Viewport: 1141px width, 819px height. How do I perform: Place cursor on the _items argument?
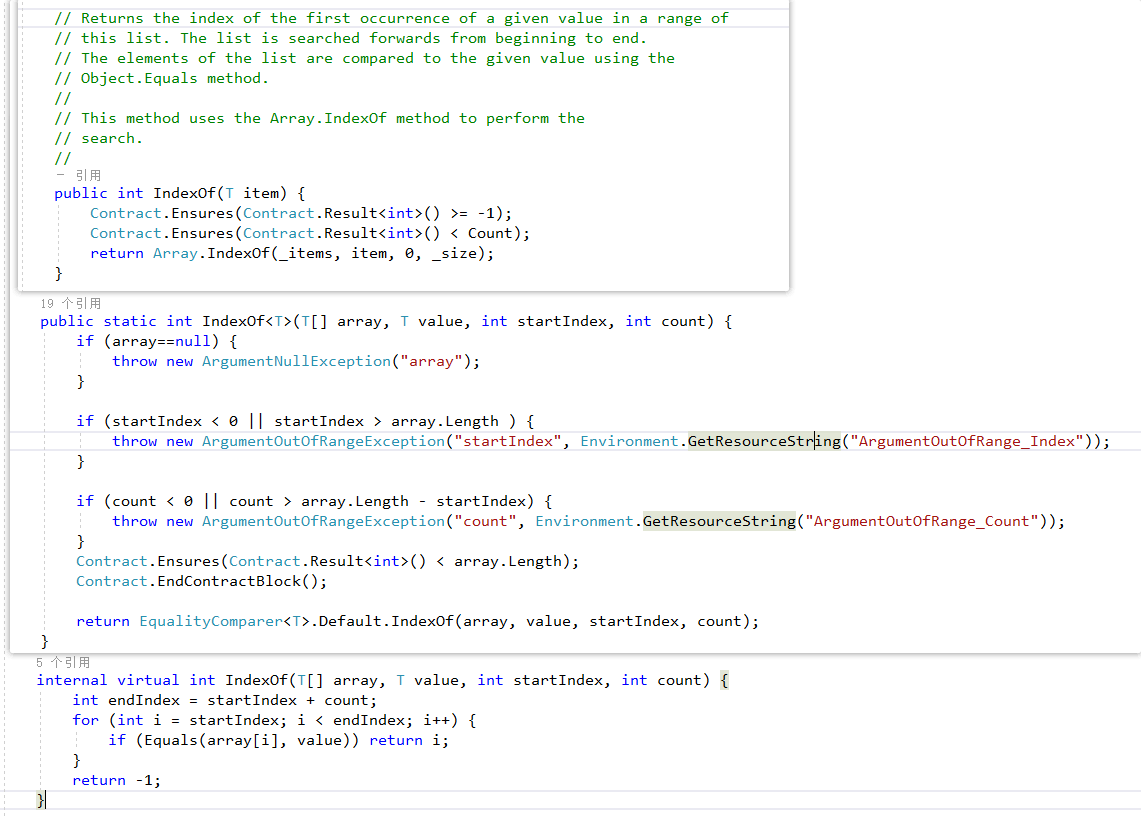306,253
